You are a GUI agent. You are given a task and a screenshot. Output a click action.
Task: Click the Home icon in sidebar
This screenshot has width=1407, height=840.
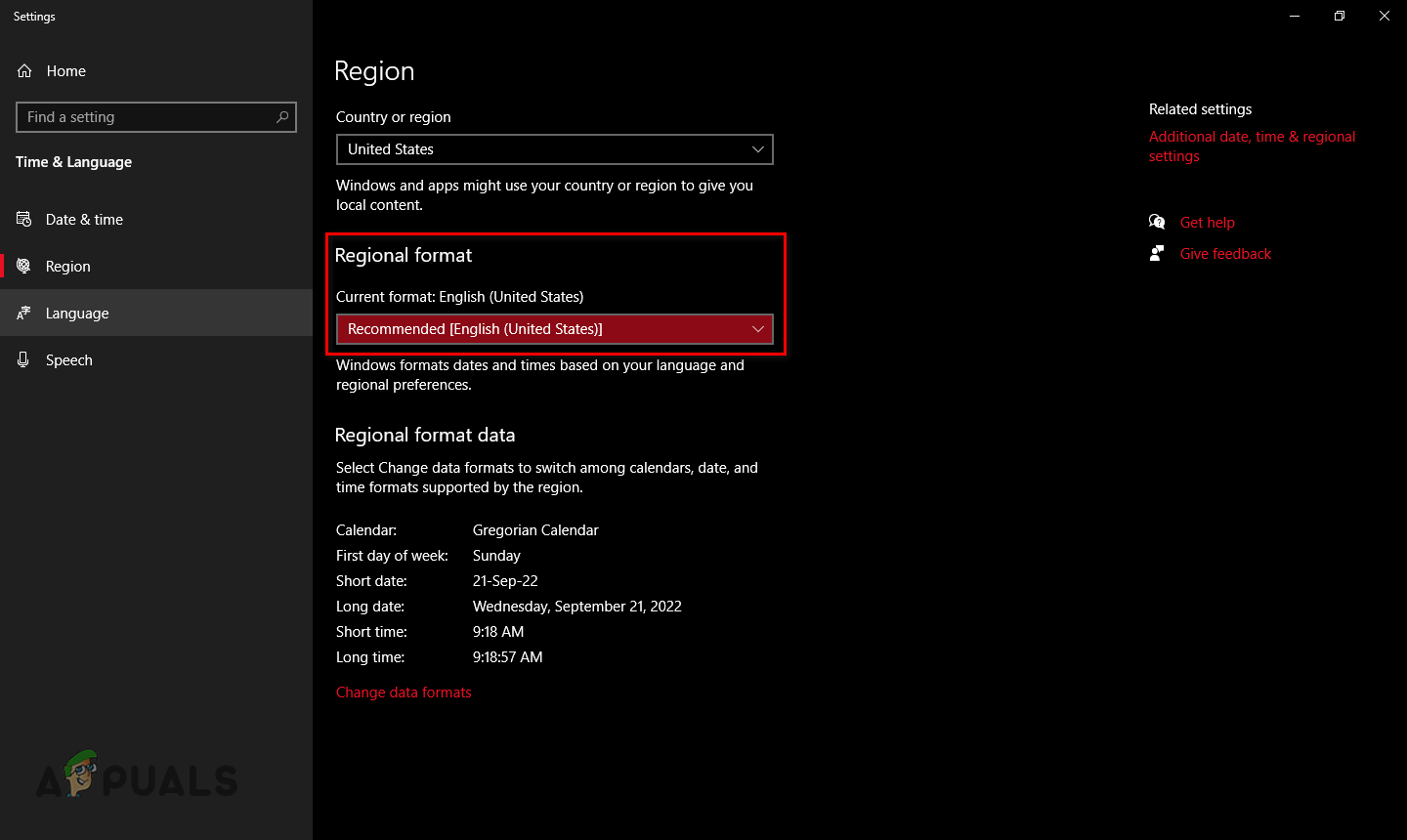24,71
